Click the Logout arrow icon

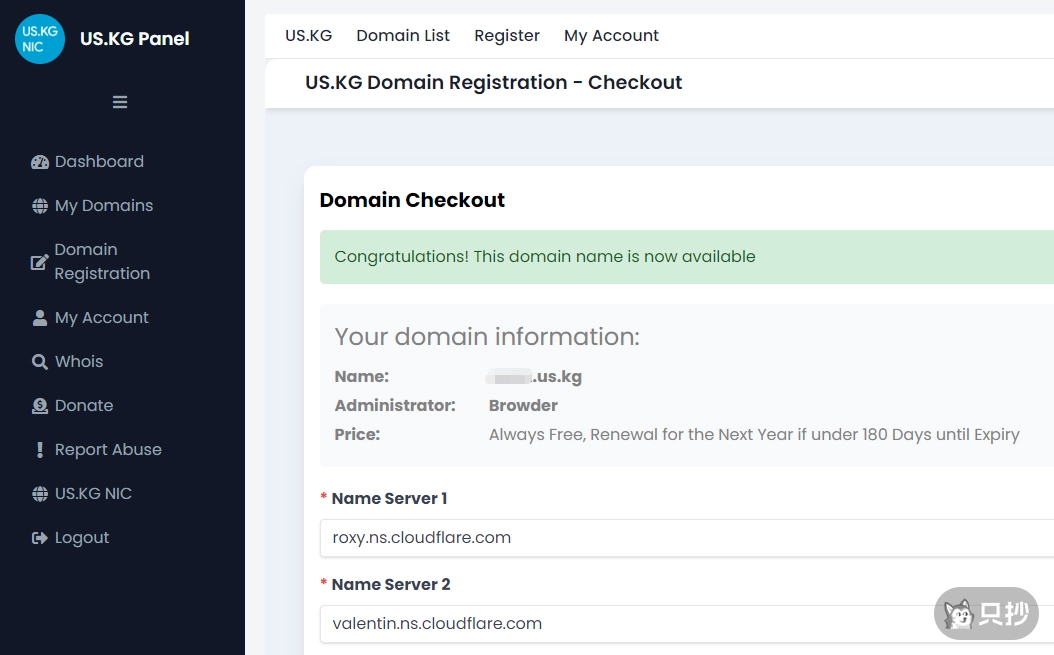point(40,538)
